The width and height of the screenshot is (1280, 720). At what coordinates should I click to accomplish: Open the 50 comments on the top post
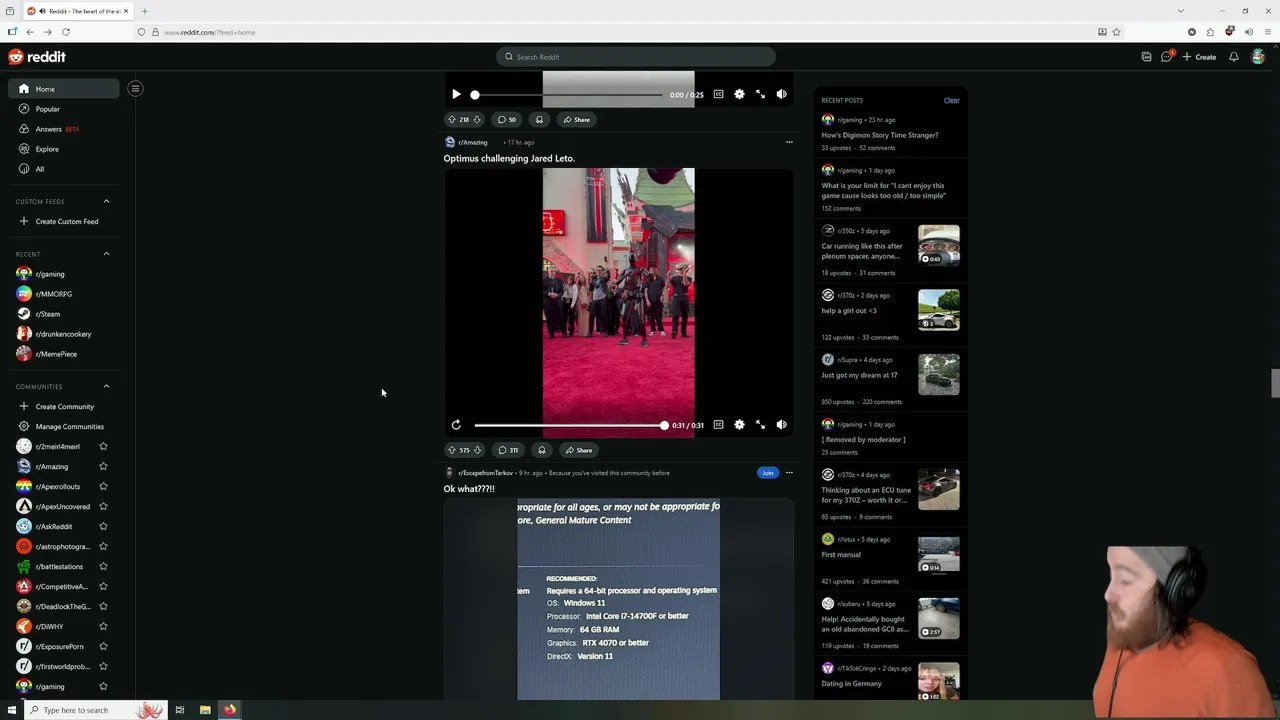507,120
